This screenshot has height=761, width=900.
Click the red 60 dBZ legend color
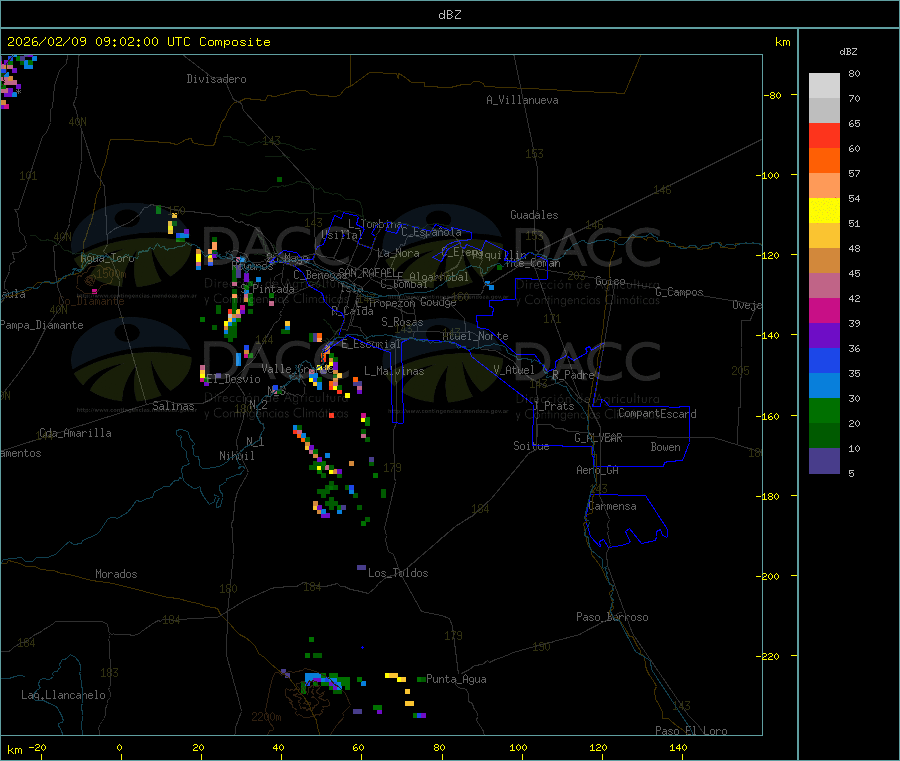[824, 135]
